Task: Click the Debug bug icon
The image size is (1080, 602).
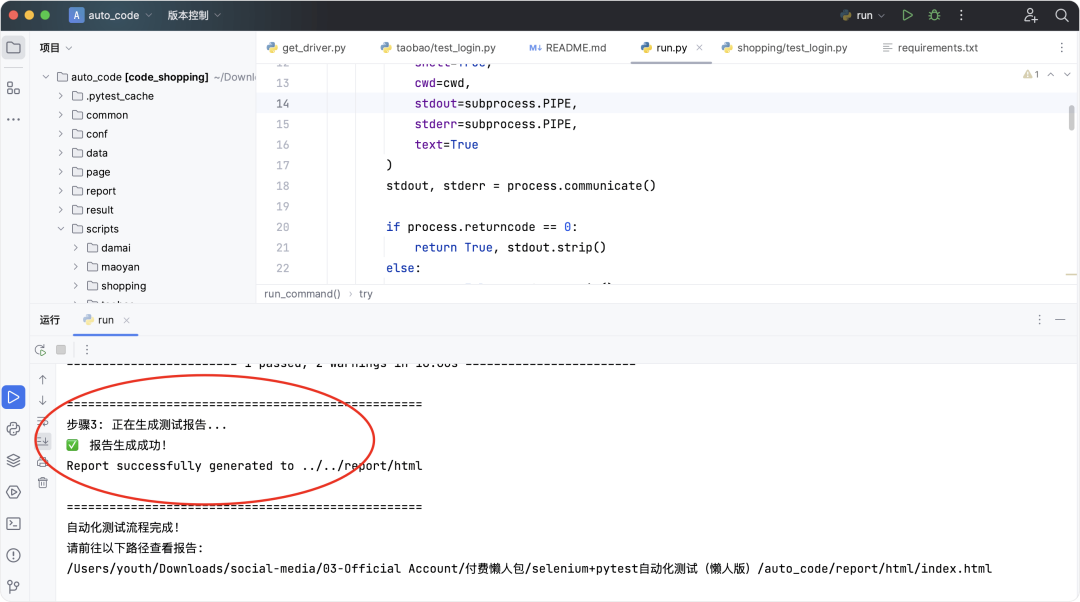Action: 935,15
